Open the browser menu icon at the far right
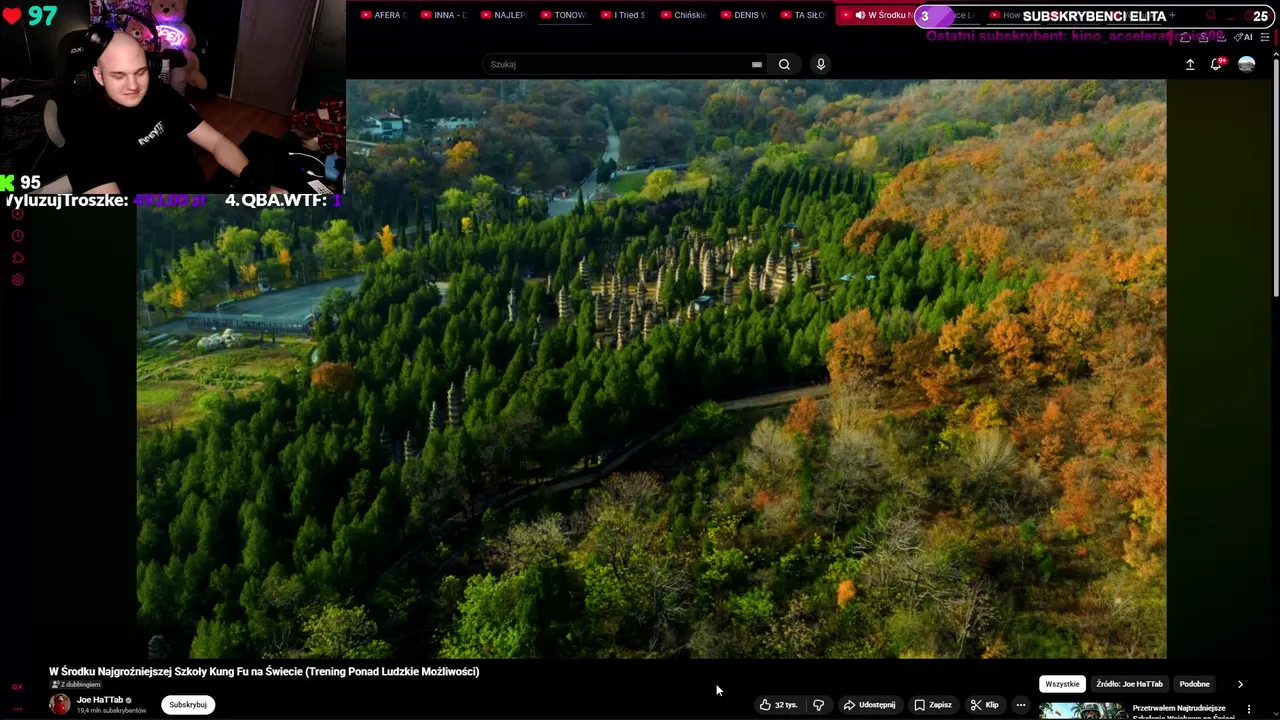 (x=1265, y=37)
